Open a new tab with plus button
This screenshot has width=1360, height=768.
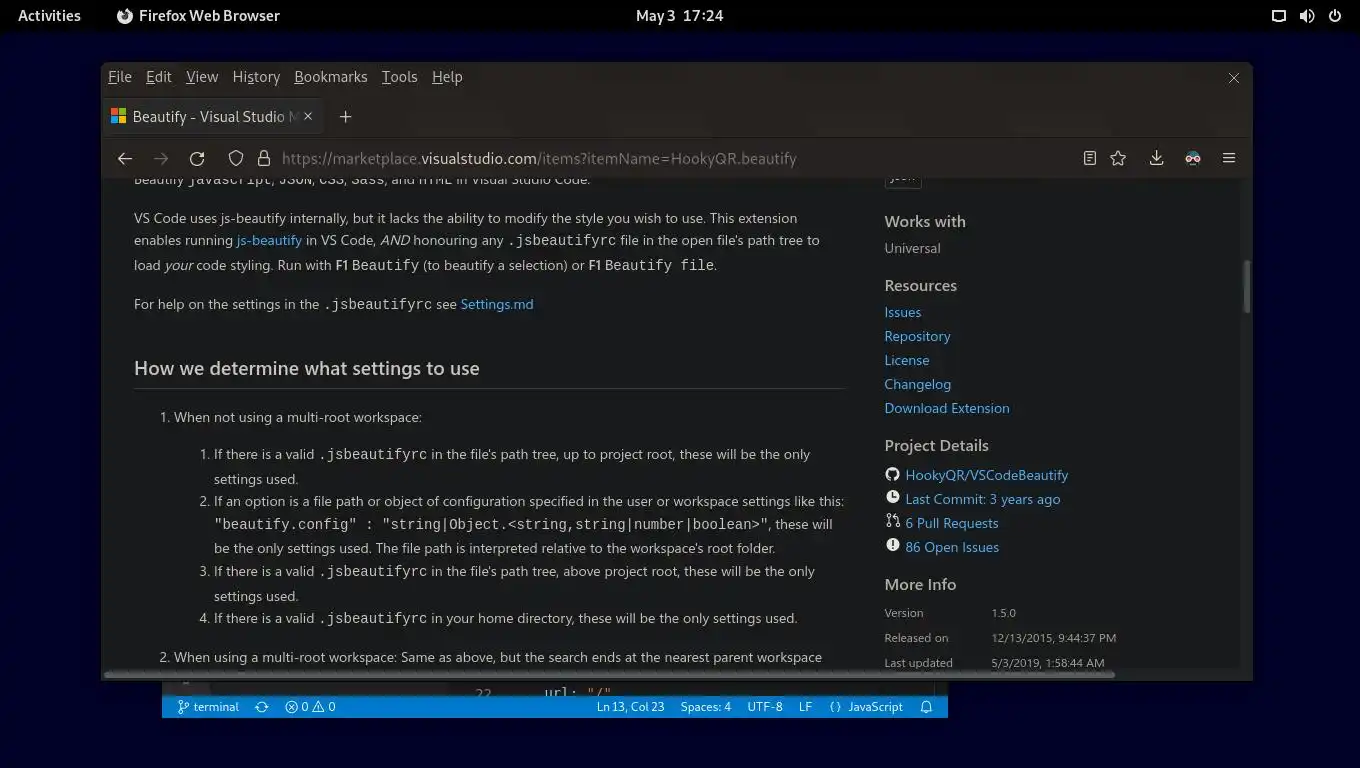345,117
